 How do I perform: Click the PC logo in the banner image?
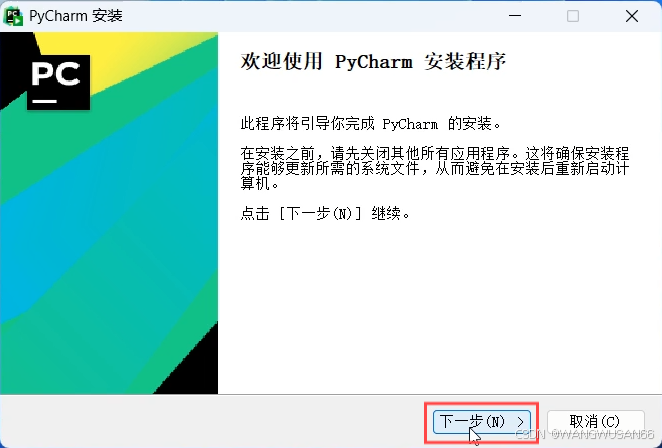[58, 82]
